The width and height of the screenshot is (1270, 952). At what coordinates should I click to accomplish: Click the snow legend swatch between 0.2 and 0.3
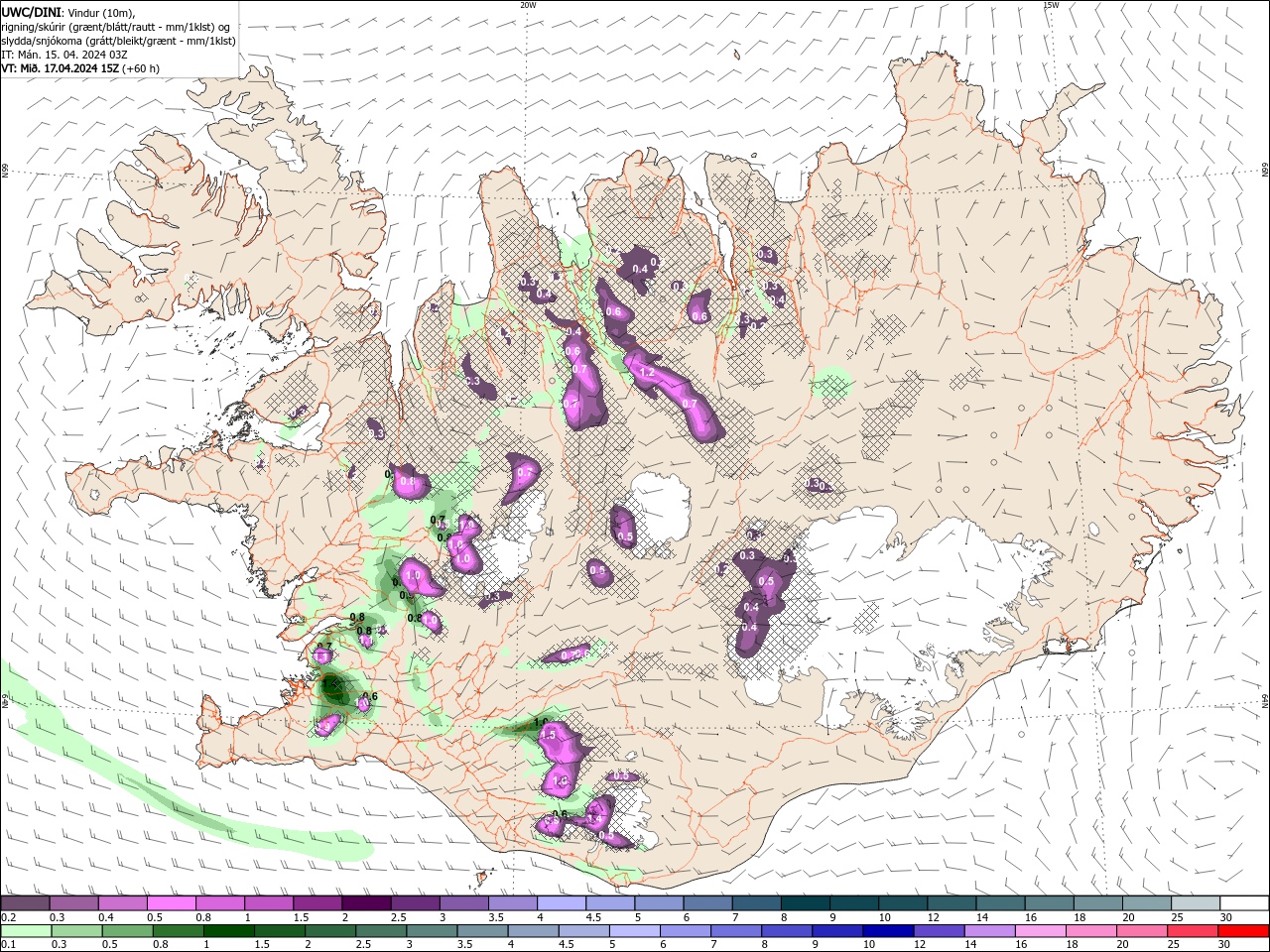click(x=25, y=903)
